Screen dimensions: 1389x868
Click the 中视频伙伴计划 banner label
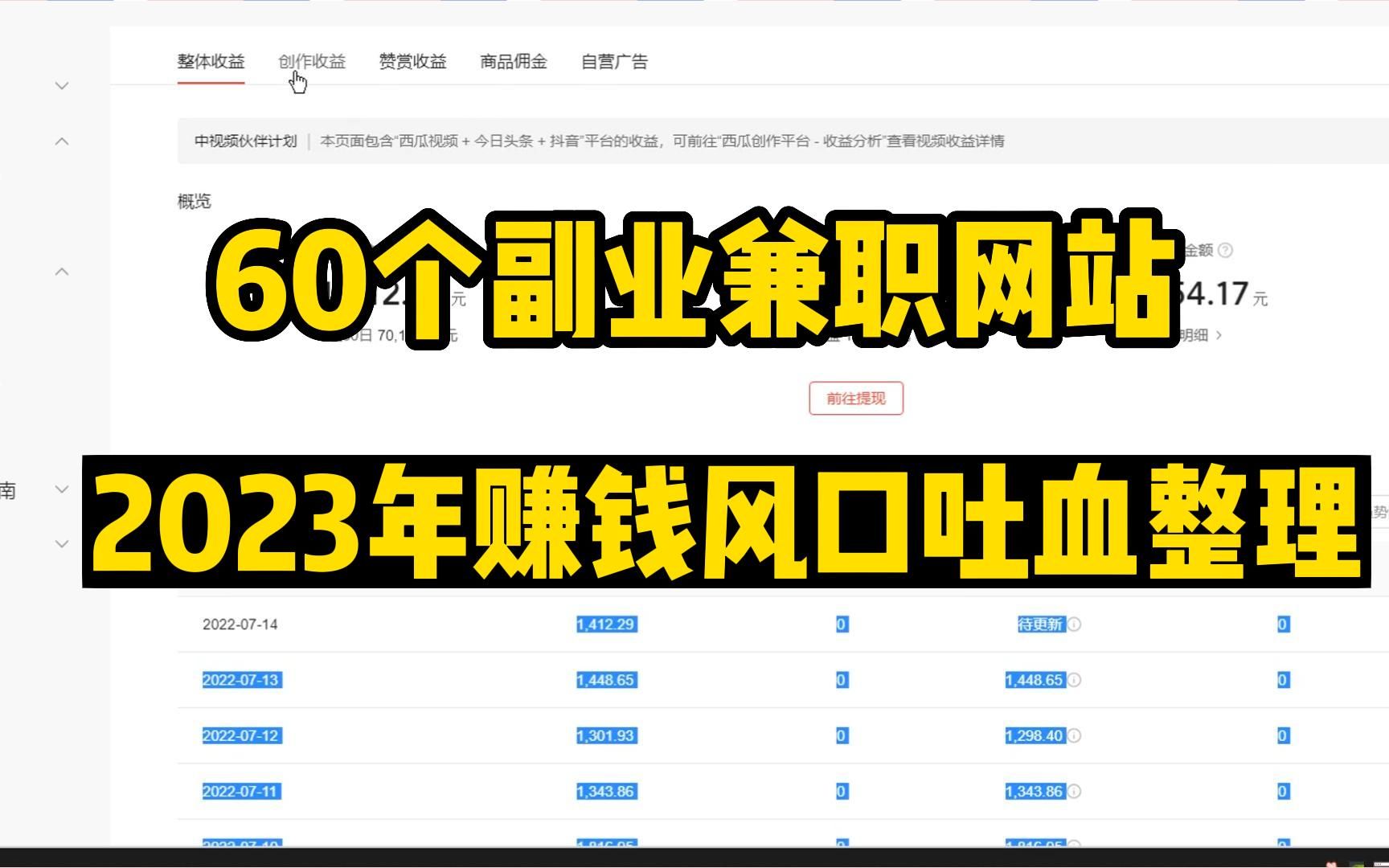click(246, 141)
